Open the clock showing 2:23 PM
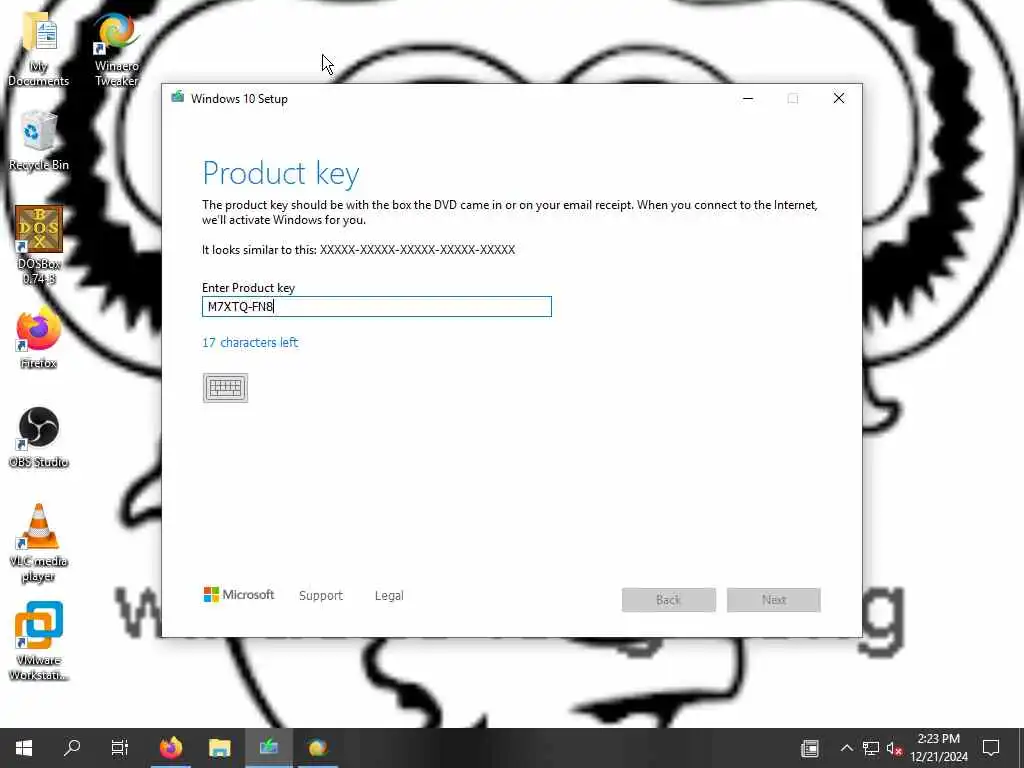1024x768 pixels. [x=939, y=748]
